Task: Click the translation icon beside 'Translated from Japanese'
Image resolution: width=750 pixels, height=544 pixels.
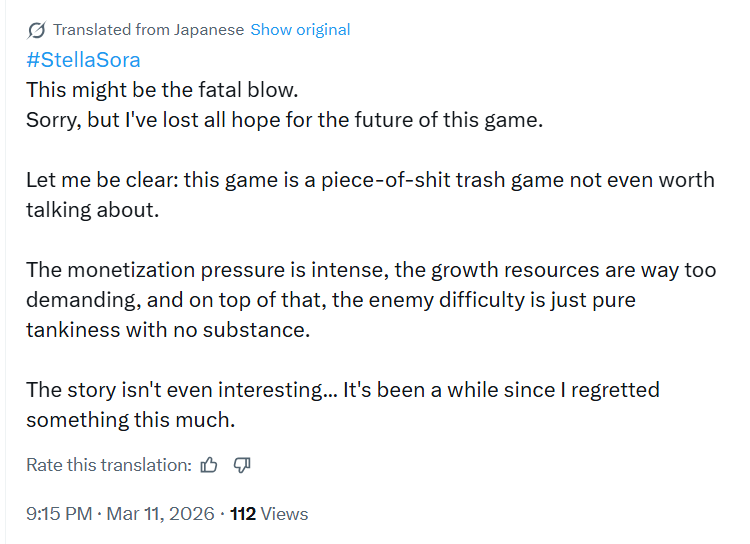Action: 36,30
